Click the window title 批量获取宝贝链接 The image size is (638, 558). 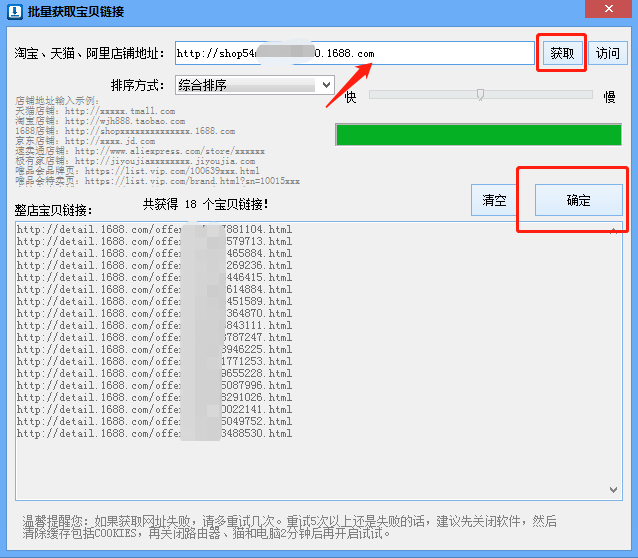pyautogui.click(x=76, y=11)
